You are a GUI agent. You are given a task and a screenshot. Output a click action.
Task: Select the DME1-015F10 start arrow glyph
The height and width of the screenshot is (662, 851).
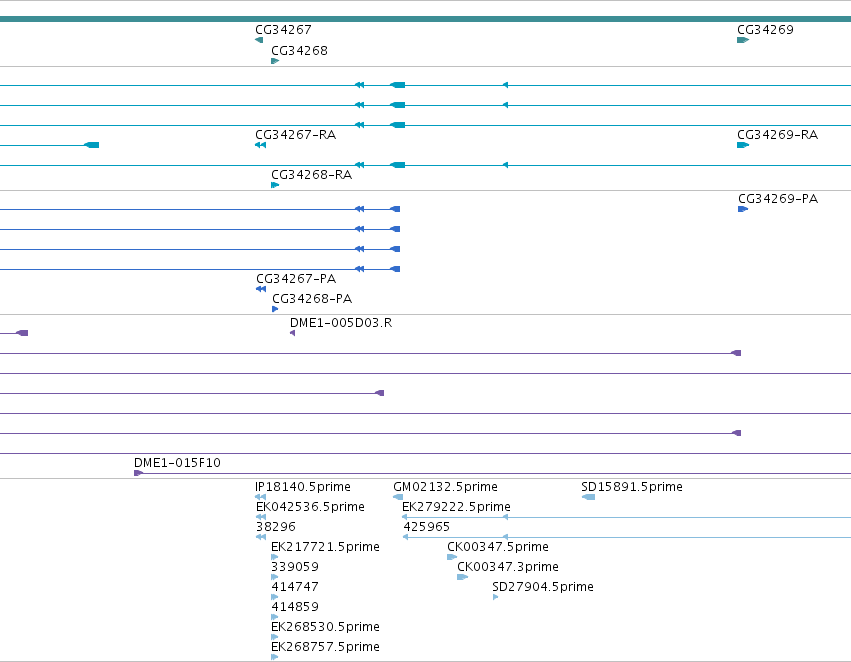[x=138, y=473]
